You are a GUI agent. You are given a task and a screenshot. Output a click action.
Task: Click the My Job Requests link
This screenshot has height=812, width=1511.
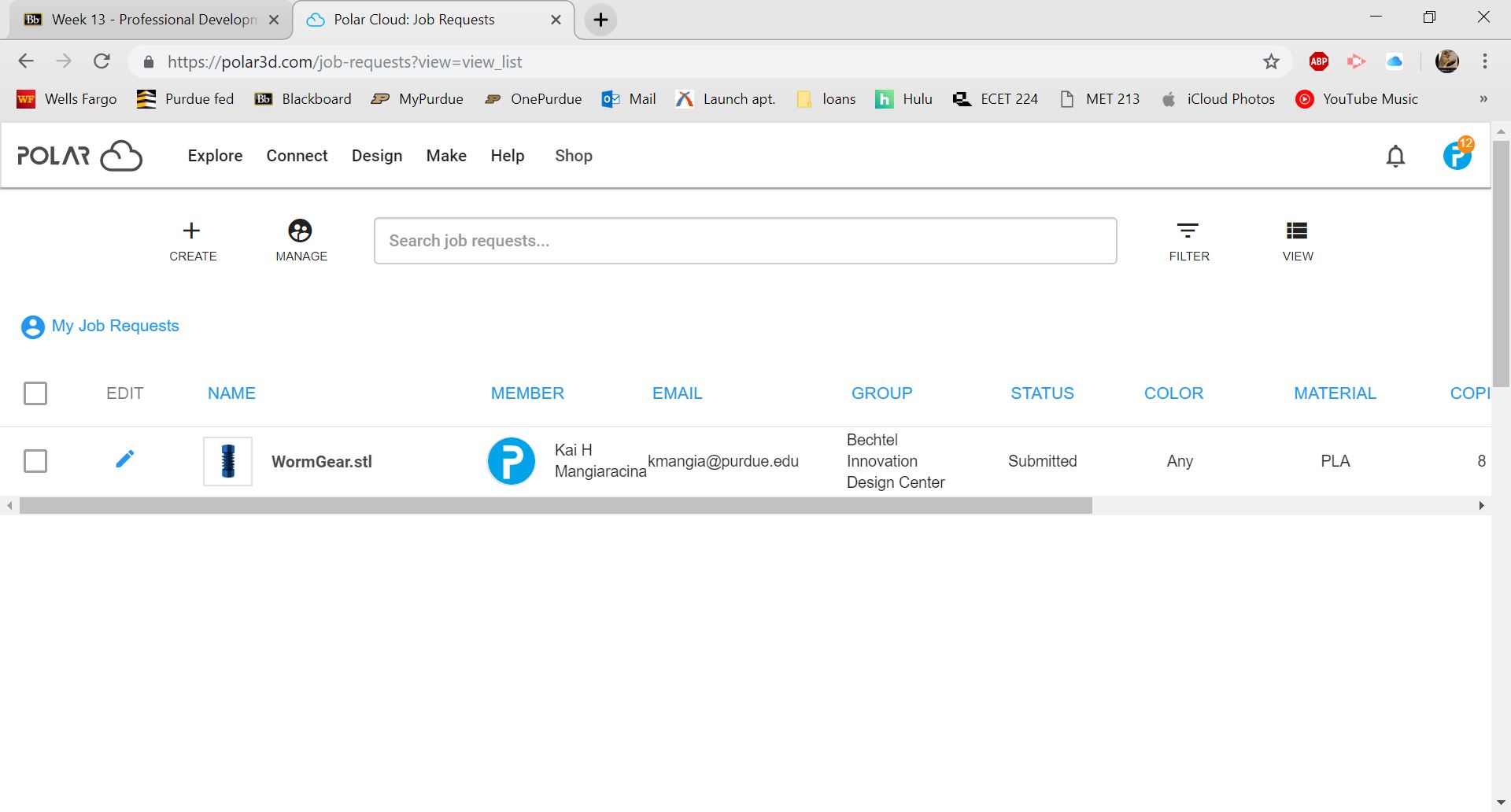tap(115, 326)
